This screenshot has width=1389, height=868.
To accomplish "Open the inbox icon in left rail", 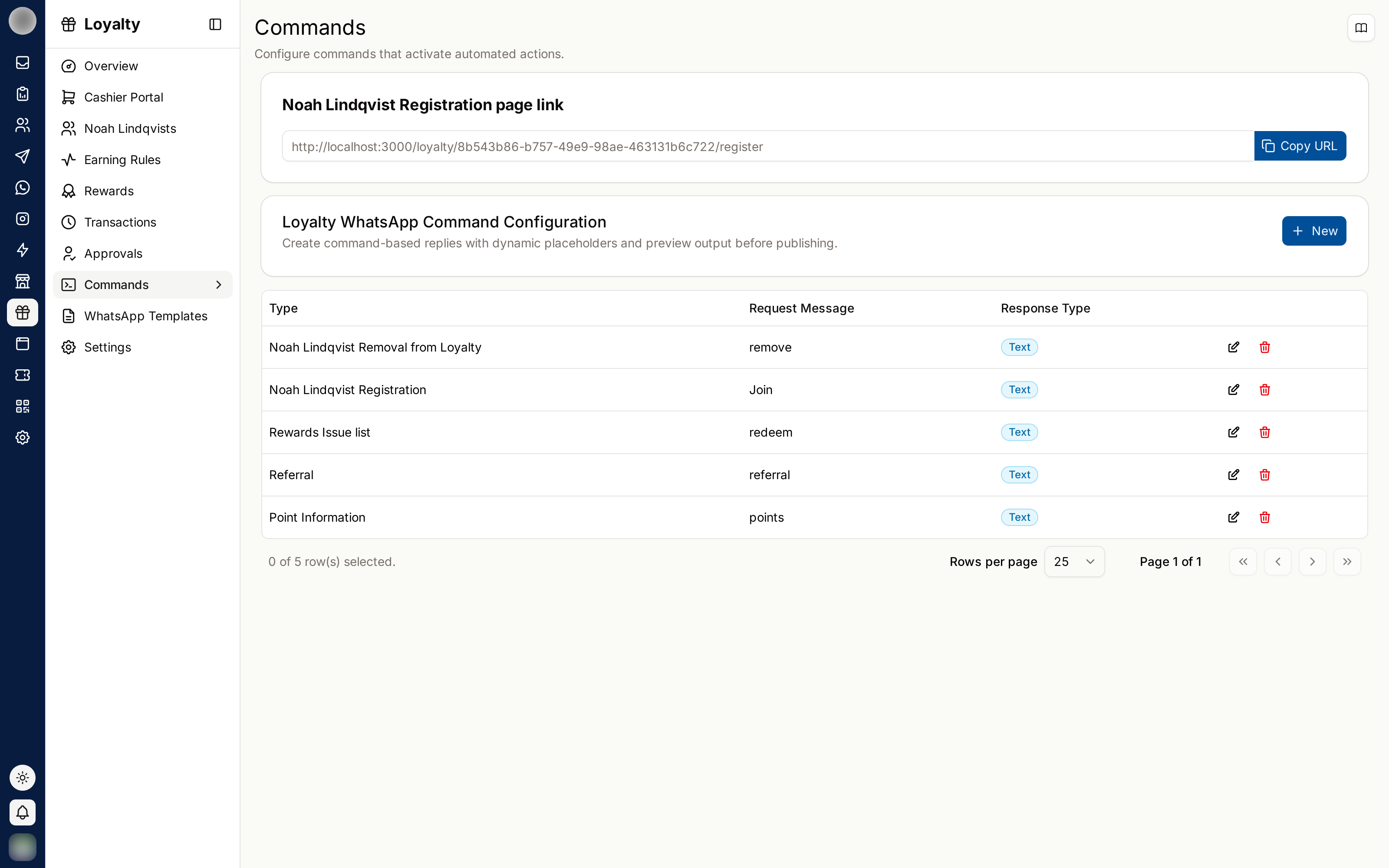I will pos(23,62).
